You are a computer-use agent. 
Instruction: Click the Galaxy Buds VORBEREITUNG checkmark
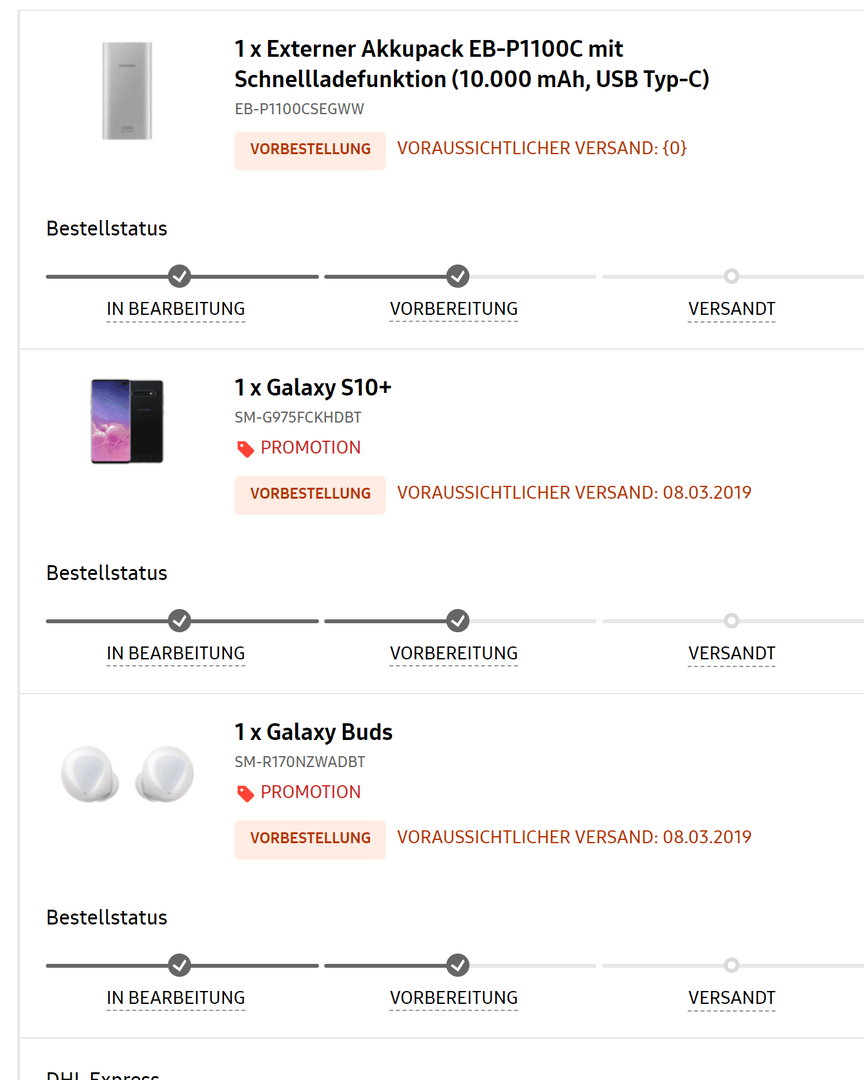click(457, 965)
